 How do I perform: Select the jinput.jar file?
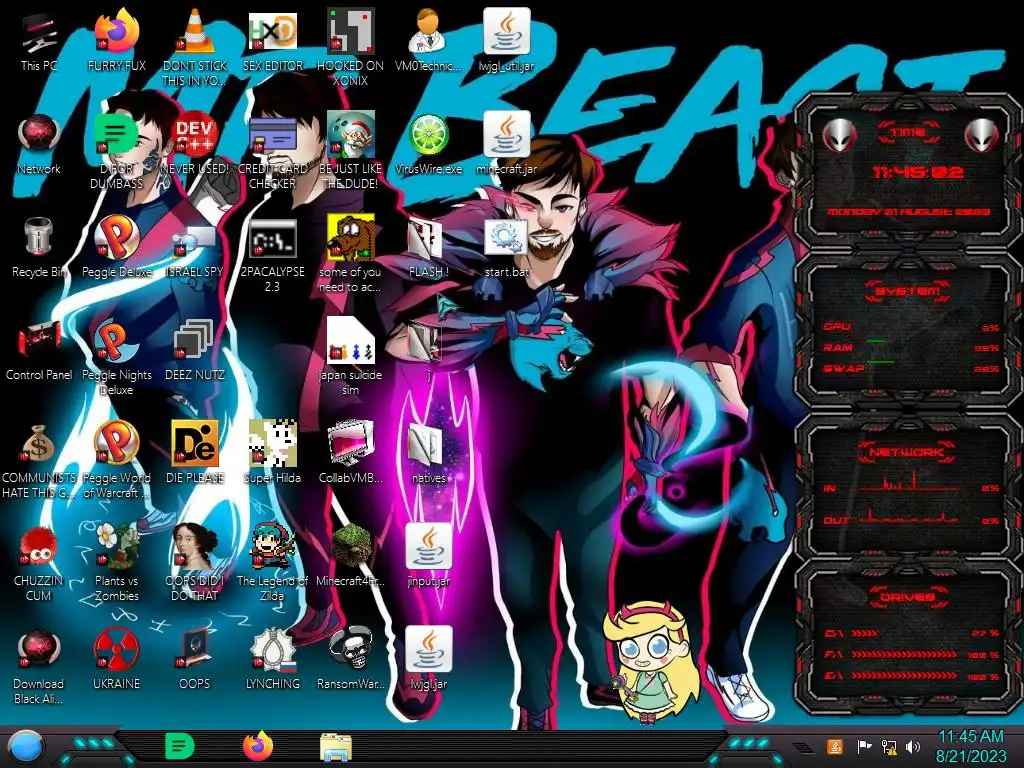[x=428, y=547]
